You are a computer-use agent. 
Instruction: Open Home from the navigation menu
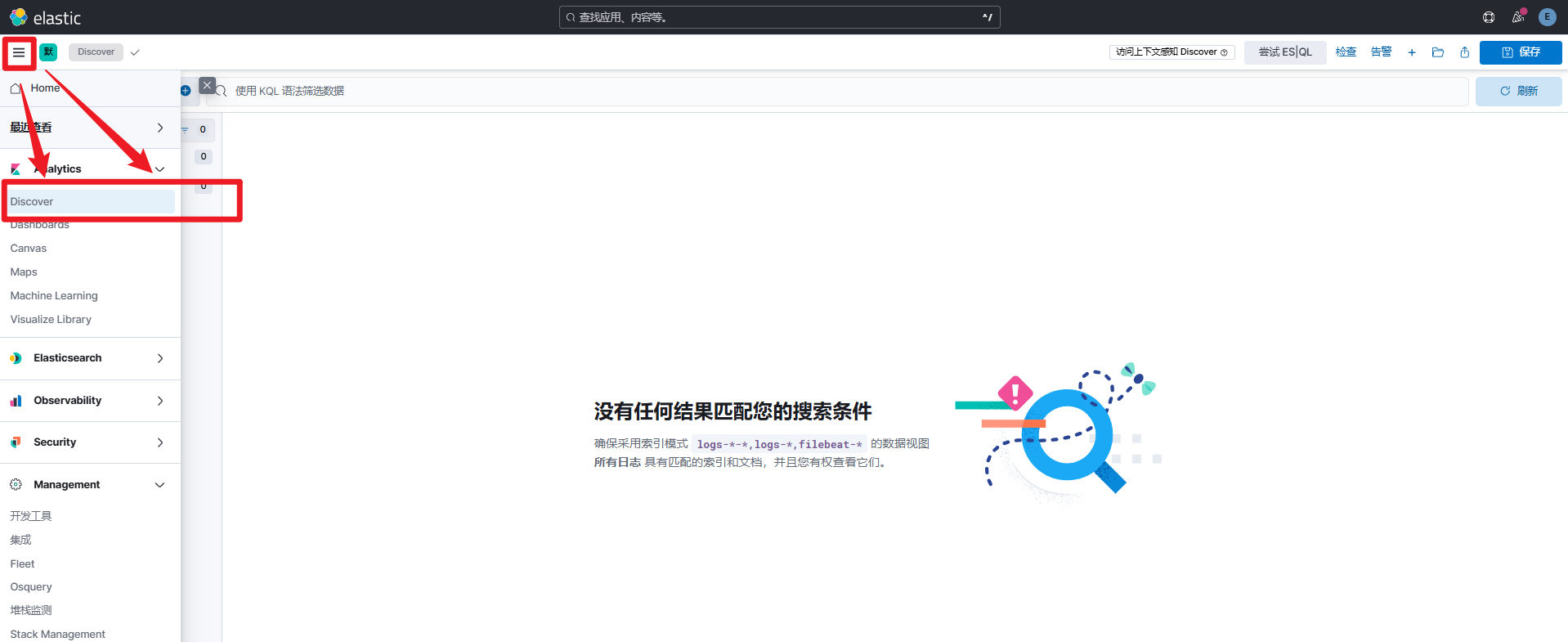pyautogui.click(x=45, y=88)
